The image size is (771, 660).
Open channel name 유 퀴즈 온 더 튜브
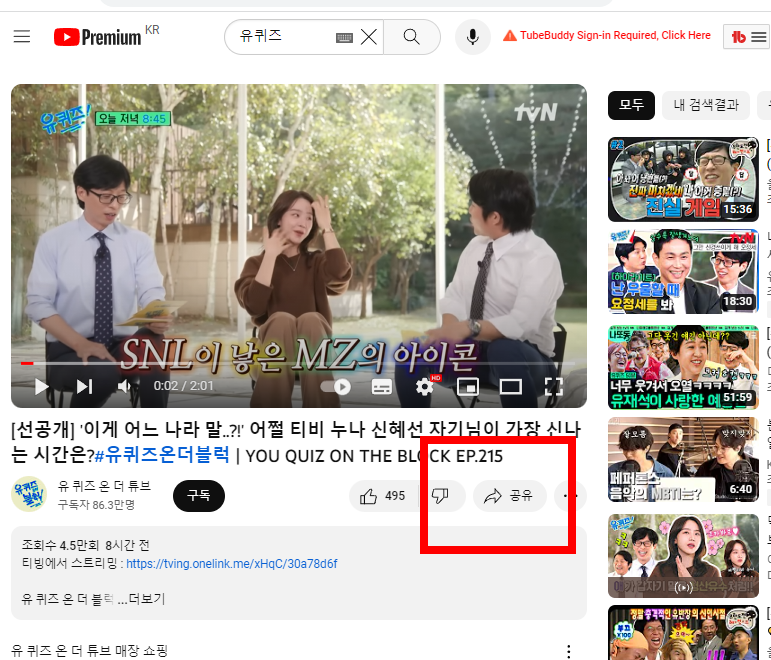pos(104,486)
